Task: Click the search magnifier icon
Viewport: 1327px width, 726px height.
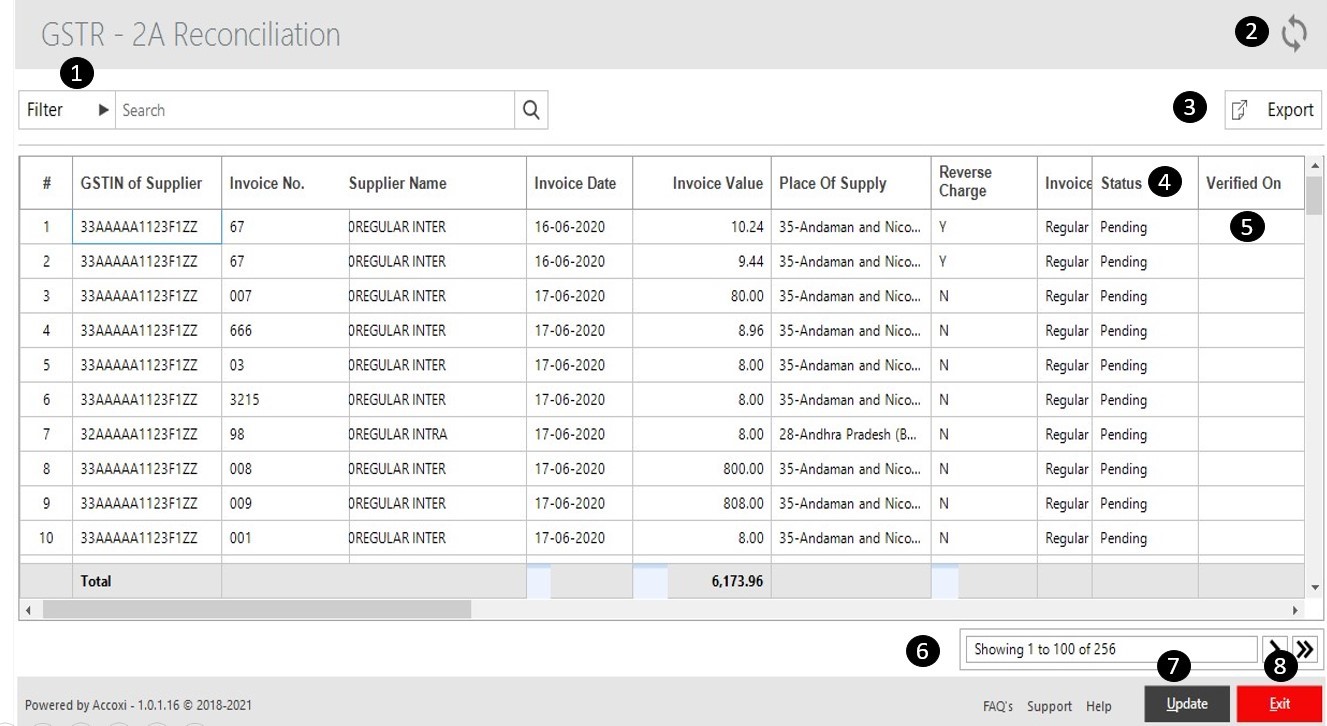Action: (x=531, y=110)
